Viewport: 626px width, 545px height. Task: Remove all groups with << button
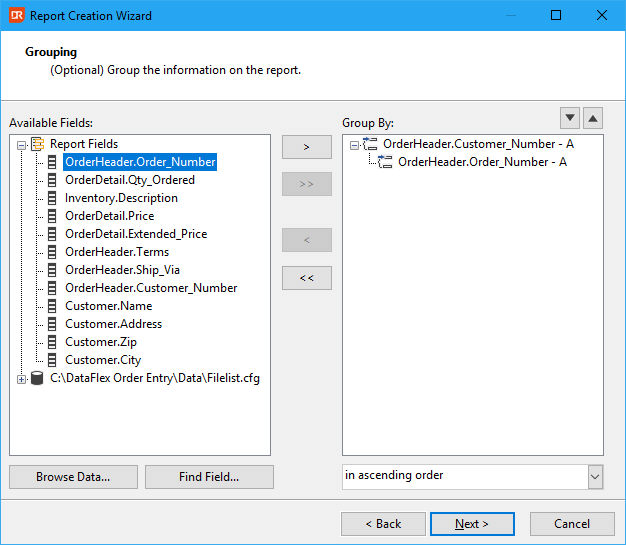(x=307, y=278)
